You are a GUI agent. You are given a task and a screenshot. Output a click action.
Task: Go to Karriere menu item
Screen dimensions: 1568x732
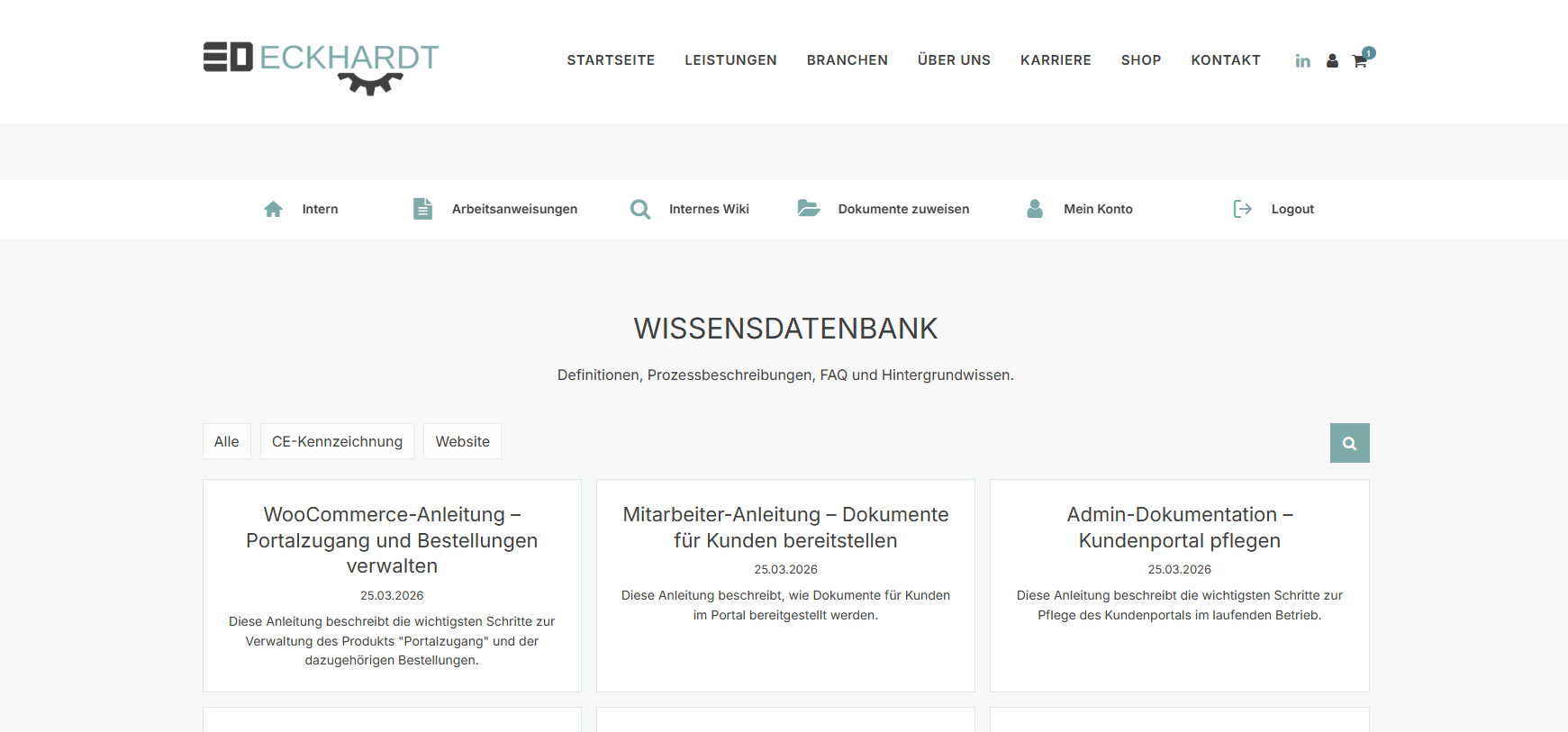click(1056, 60)
